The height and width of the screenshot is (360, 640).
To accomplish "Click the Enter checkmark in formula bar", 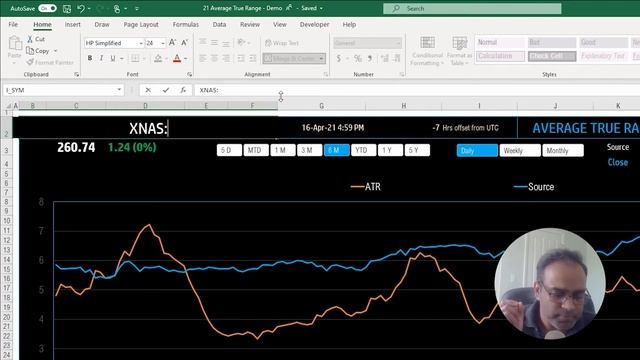I will click(x=166, y=90).
